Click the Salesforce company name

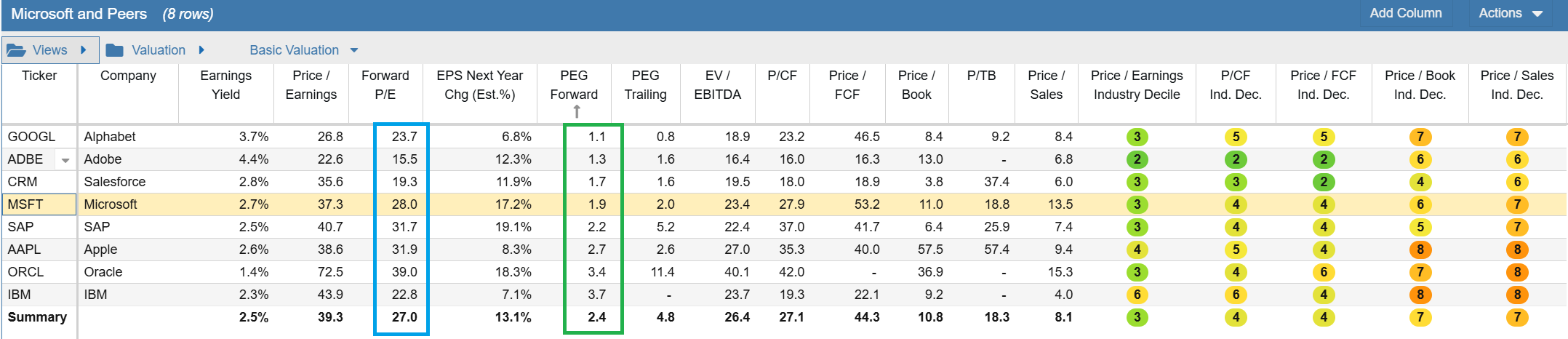[115, 182]
